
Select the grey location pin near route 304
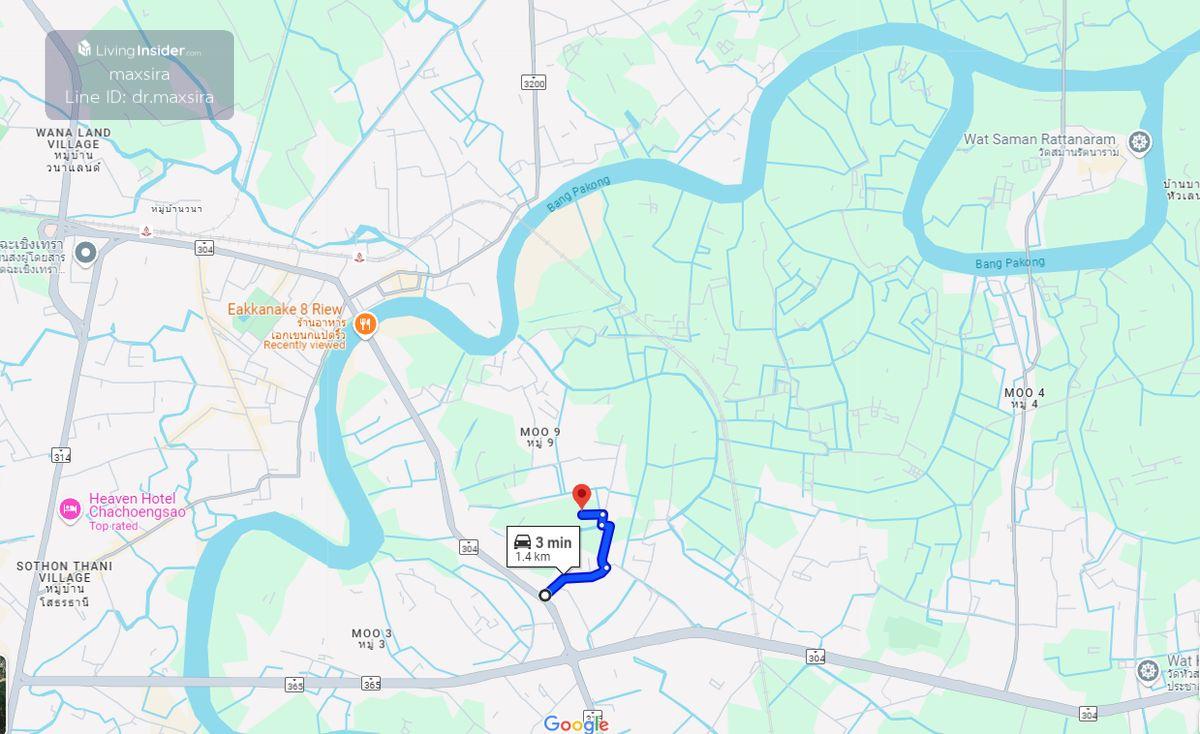coord(86,253)
